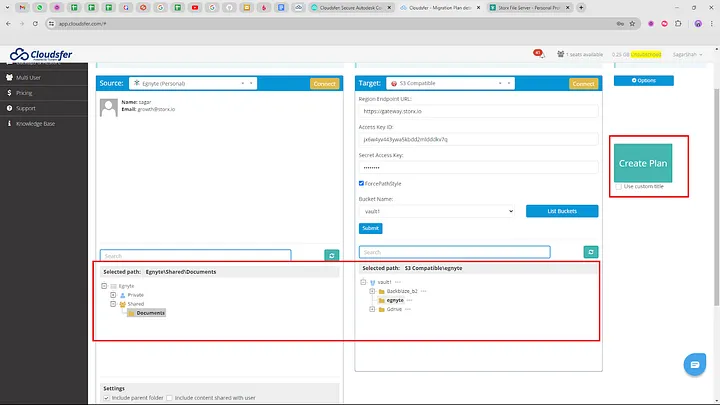The height and width of the screenshot is (405, 720).
Task: Open the browser profile avatar
Action: [698, 23]
